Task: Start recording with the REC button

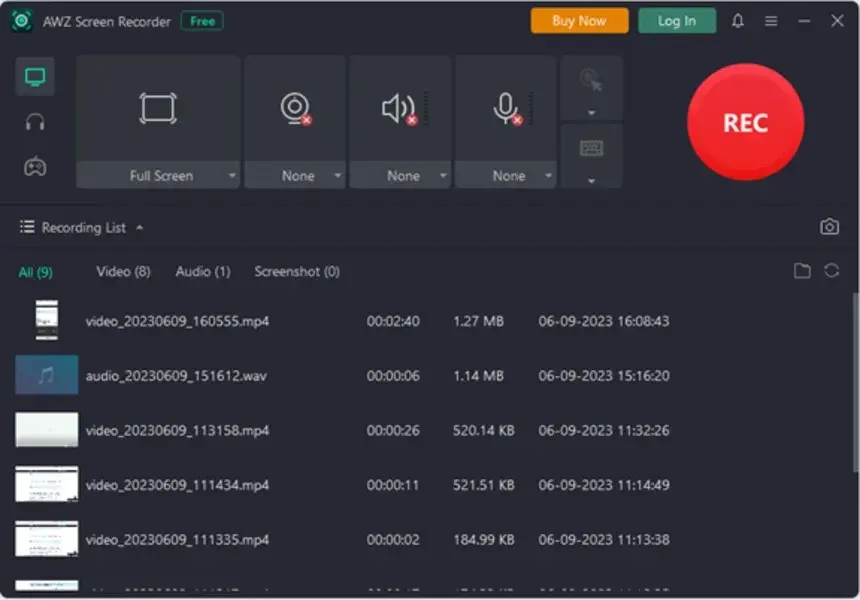Action: (x=746, y=122)
